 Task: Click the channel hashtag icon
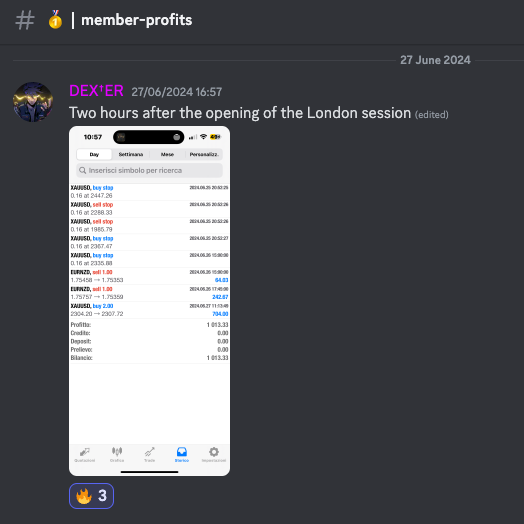25,20
